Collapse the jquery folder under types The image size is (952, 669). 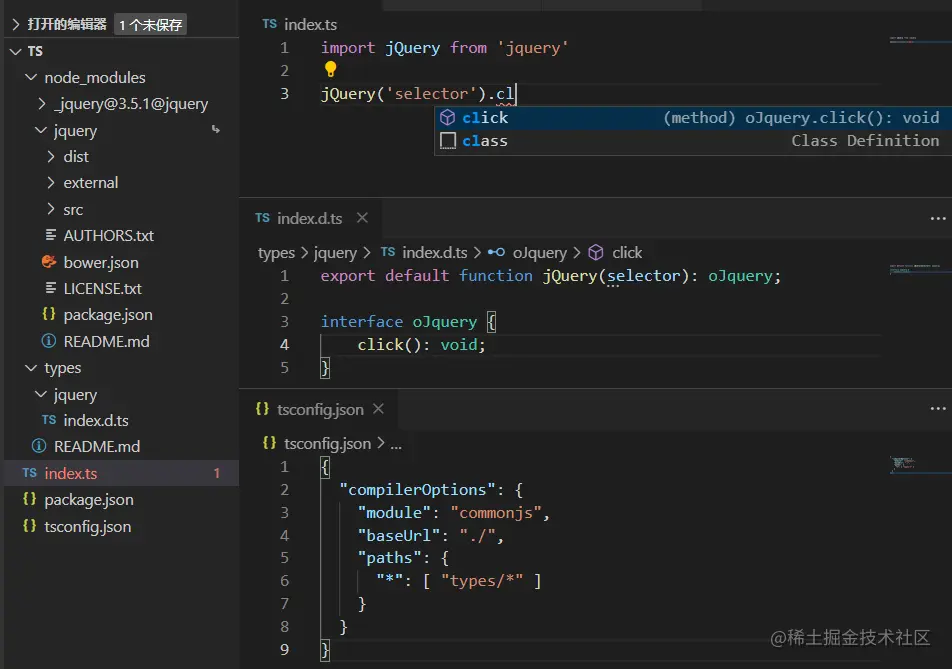coord(41,395)
